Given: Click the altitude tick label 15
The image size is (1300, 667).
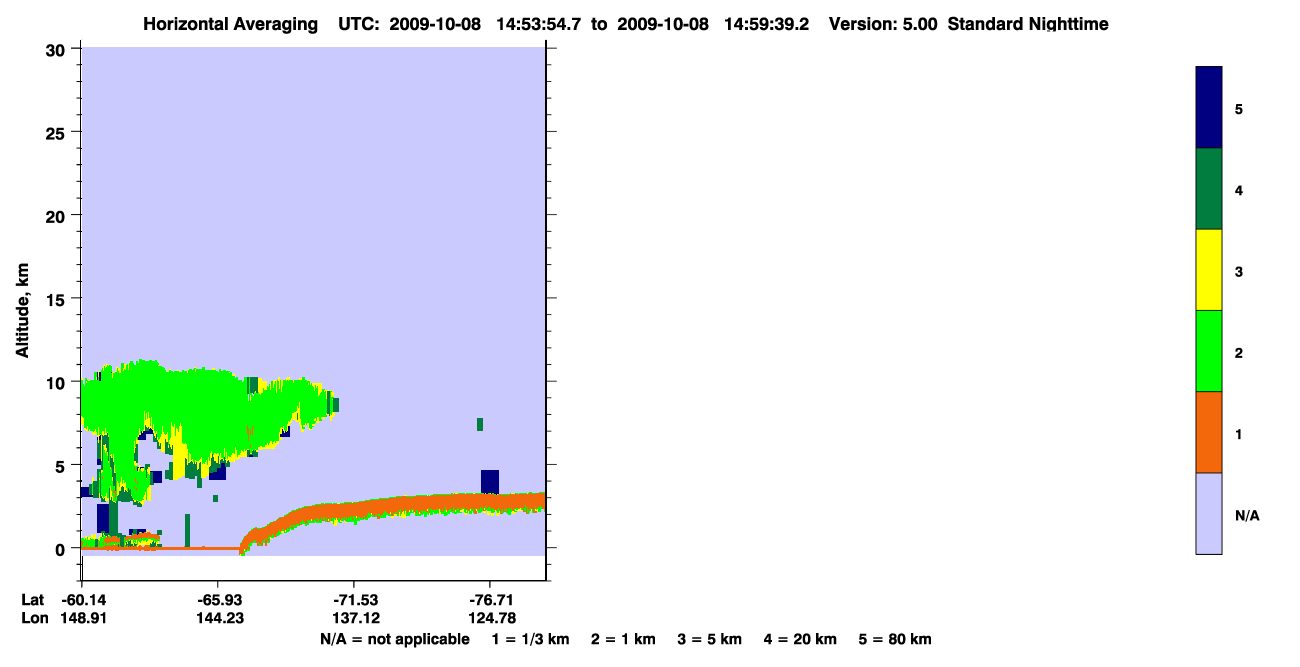Looking at the screenshot, I should (58, 299).
